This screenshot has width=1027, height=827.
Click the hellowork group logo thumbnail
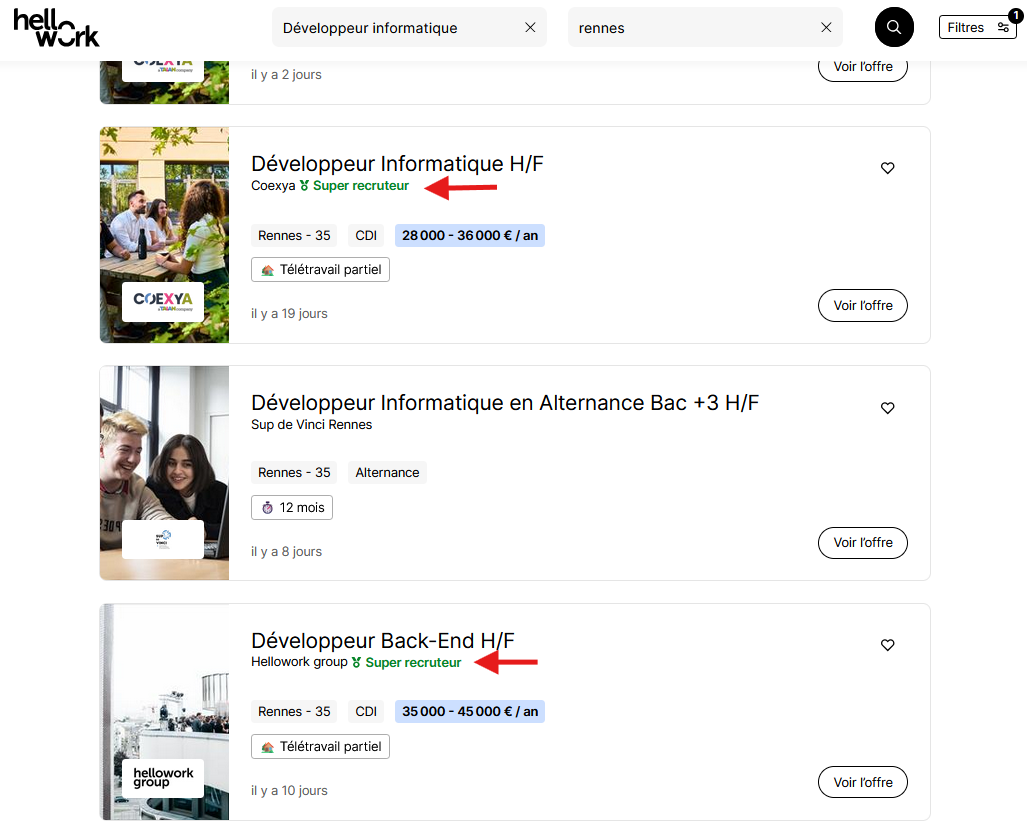163,778
